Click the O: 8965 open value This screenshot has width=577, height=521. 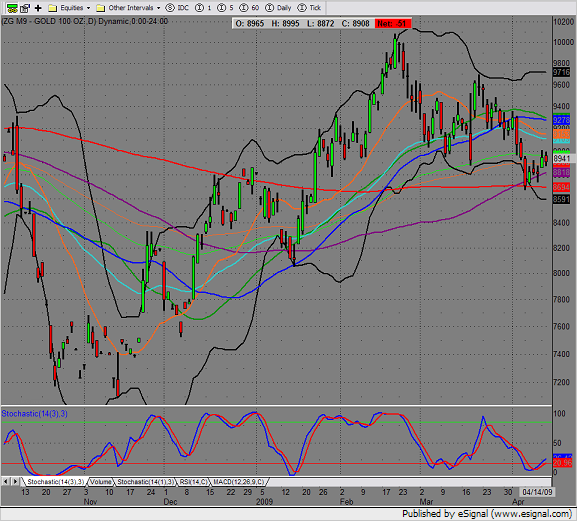coord(249,24)
